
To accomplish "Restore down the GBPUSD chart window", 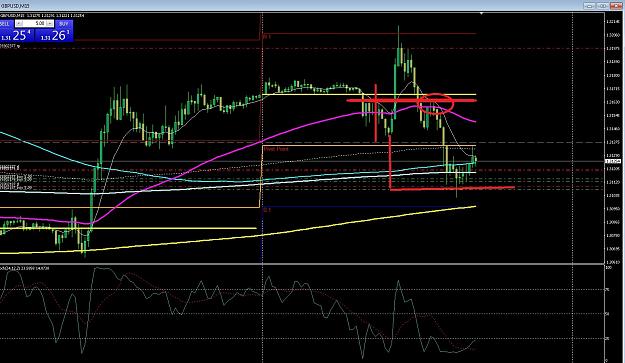I will point(602,6).
